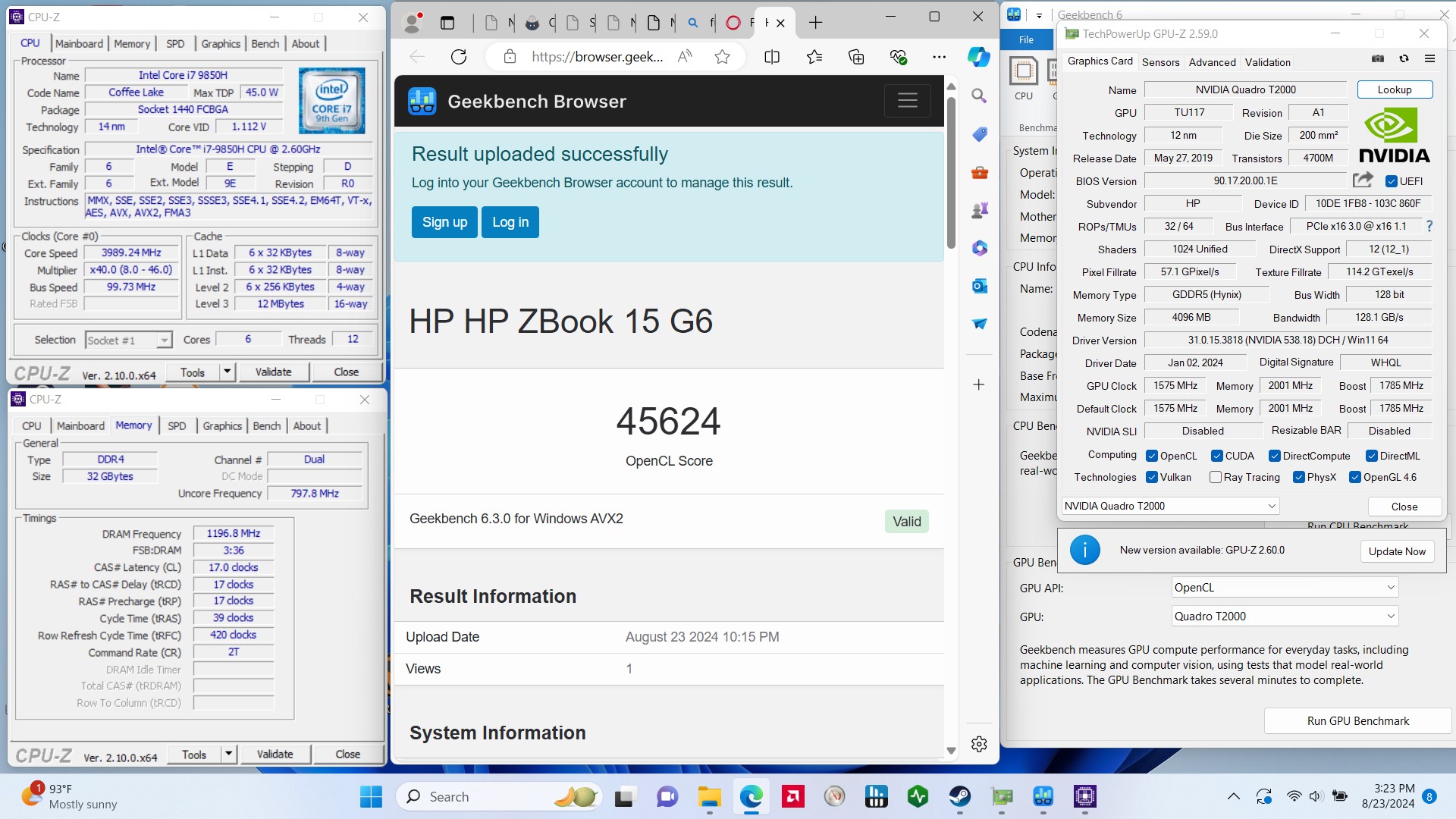Open the Copilot icon in Edge
The width and height of the screenshot is (1456, 819).
[x=979, y=57]
